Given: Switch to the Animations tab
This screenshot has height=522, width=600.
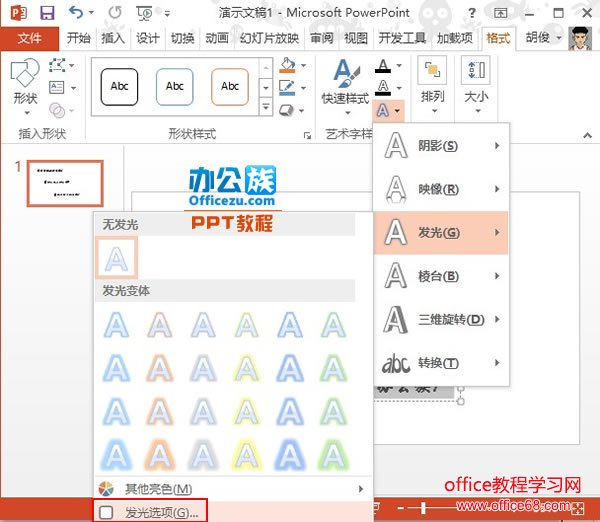Looking at the screenshot, I should (217, 38).
